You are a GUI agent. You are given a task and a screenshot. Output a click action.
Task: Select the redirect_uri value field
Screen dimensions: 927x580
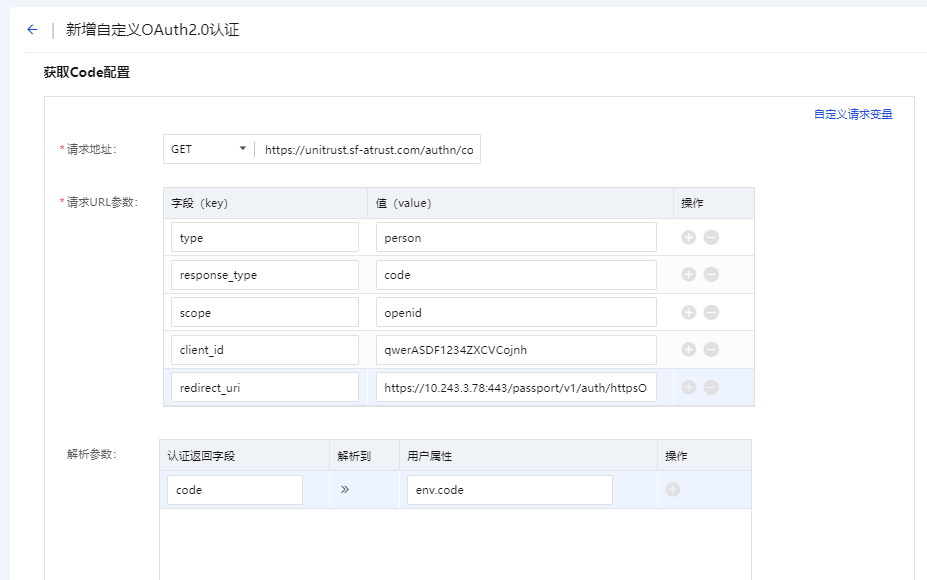coord(516,387)
